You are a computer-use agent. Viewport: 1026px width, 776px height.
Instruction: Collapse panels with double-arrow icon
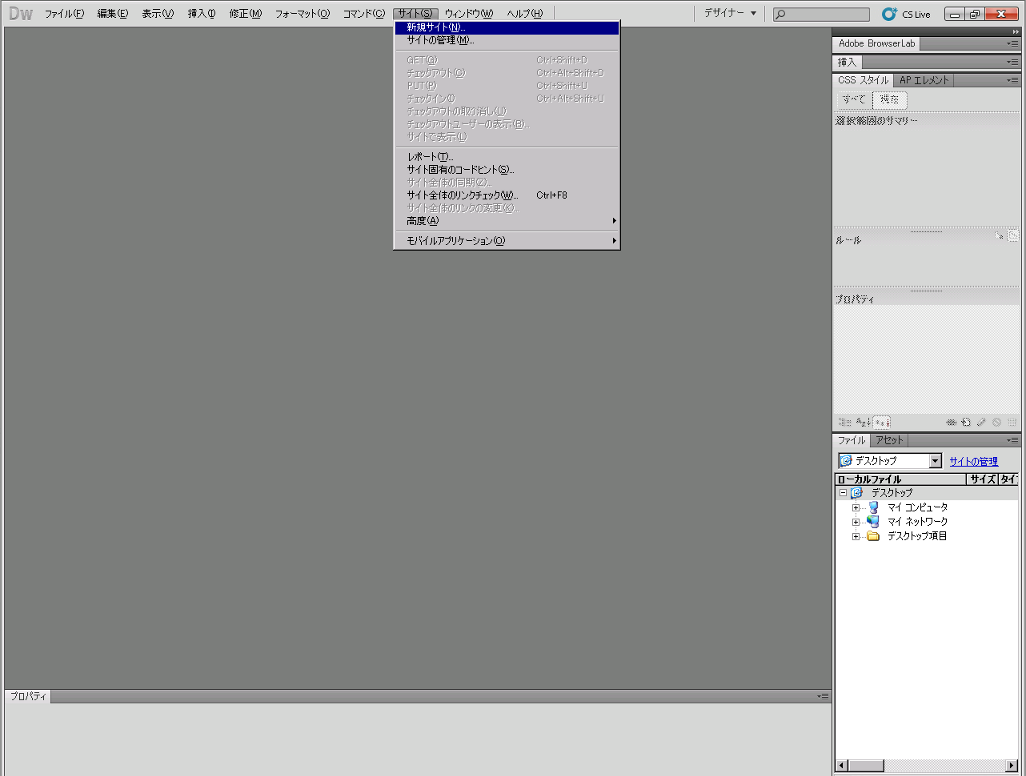[1015, 31]
